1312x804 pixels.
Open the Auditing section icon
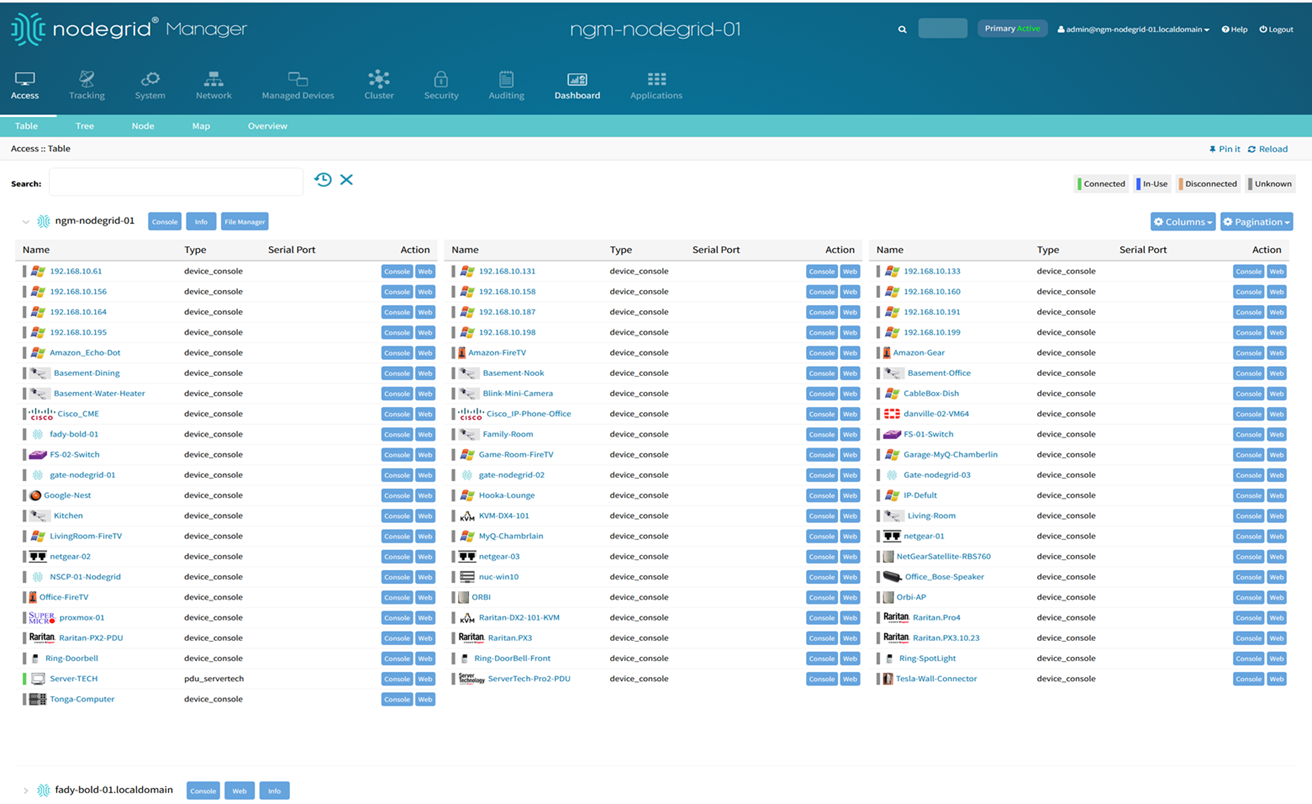(506, 79)
